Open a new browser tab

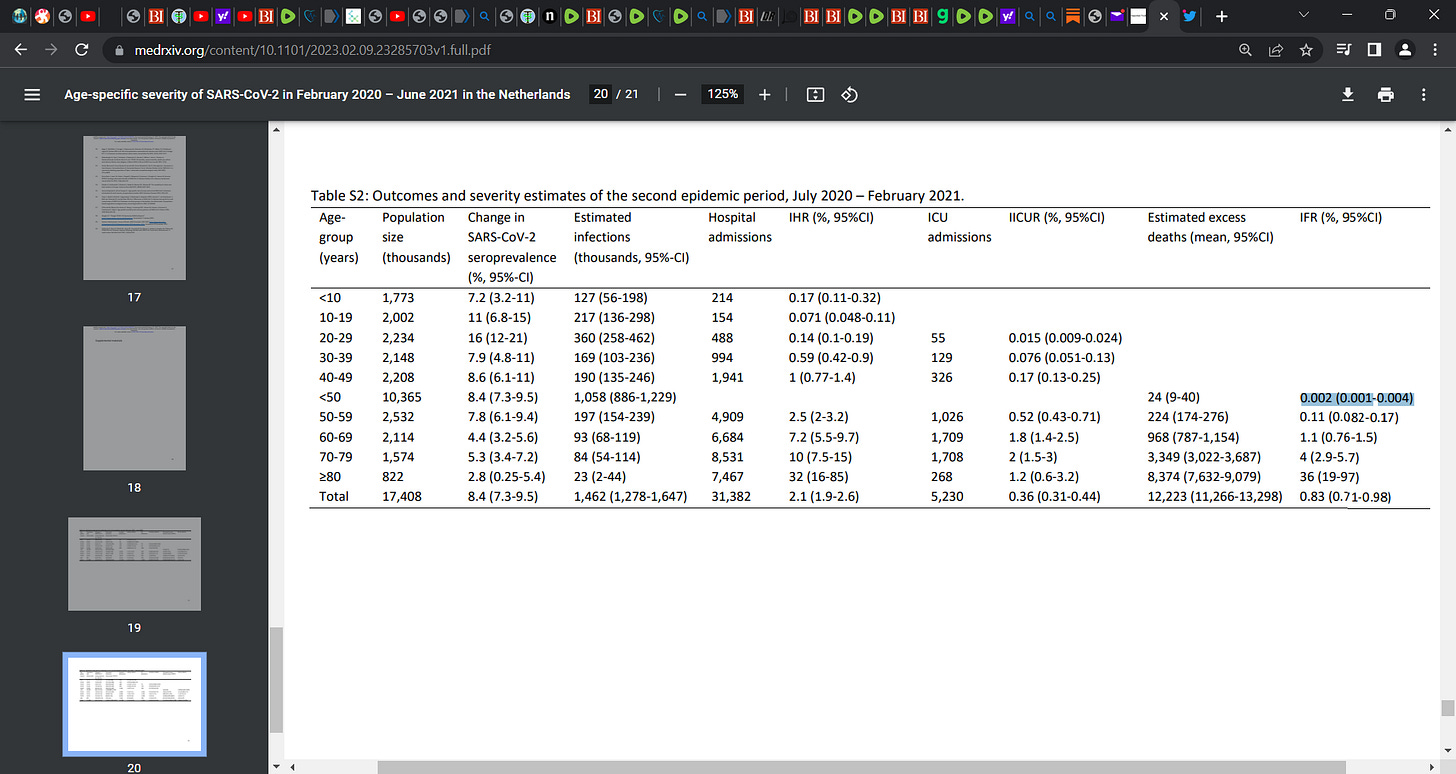coord(1221,17)
